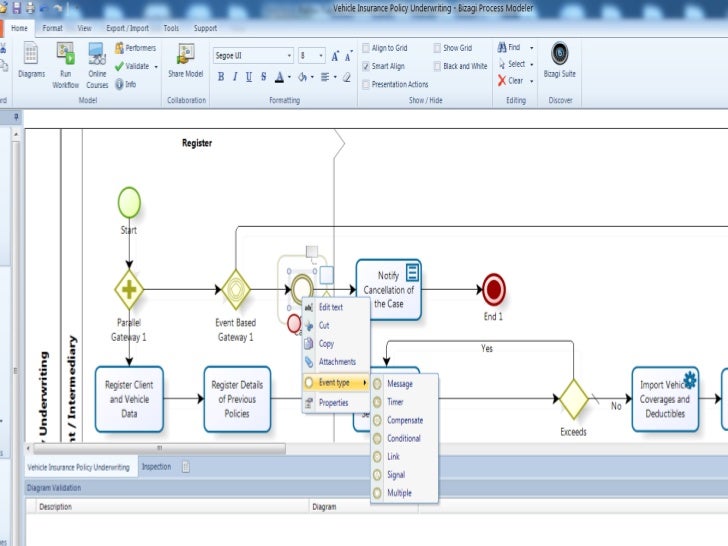The image size is (728, 546).
Task: Choose Copy in the context menu
Action: [x=336, y=344]
